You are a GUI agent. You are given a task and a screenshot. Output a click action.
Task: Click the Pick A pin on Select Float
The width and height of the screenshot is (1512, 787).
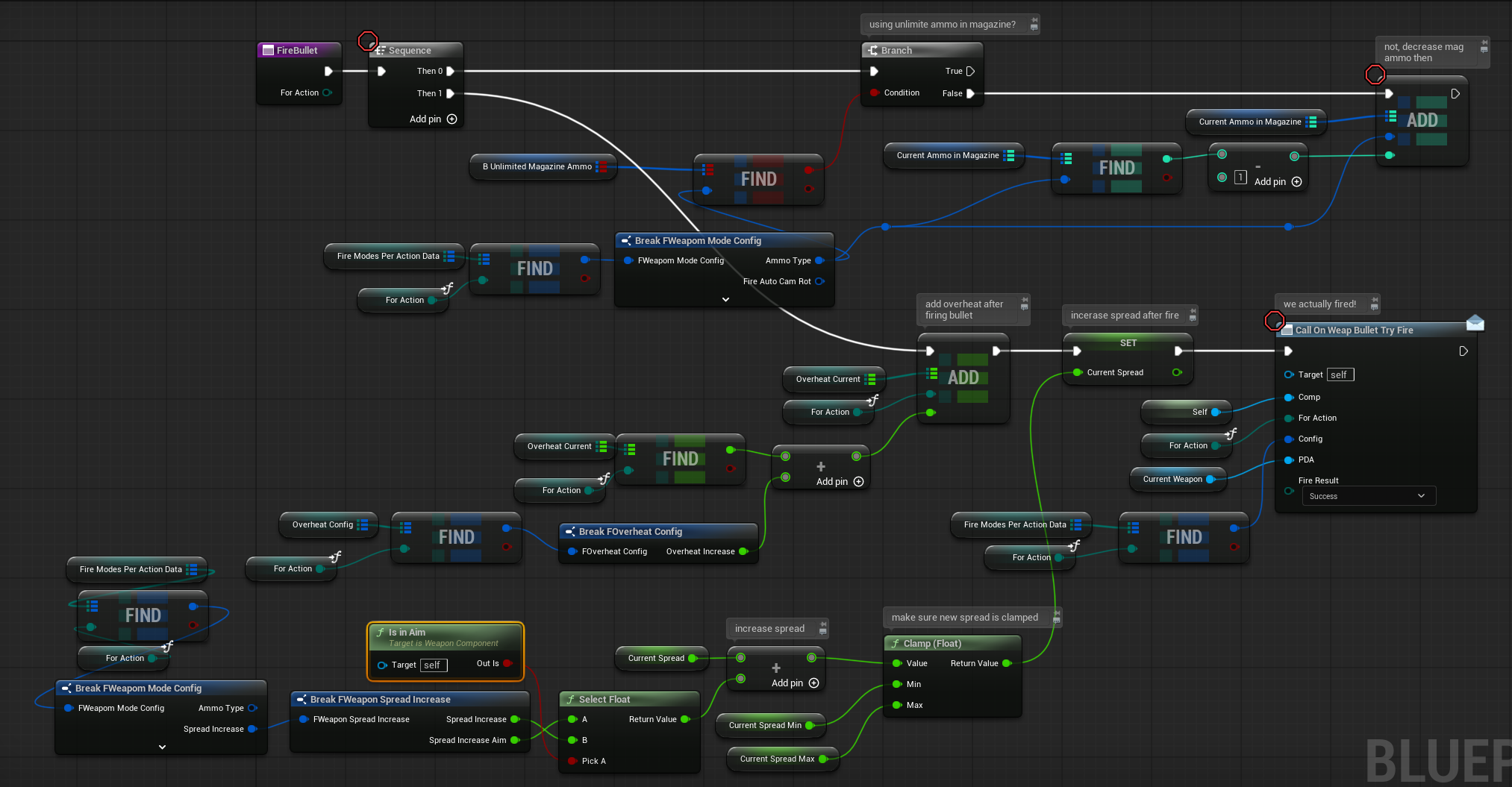click(572, 761)
